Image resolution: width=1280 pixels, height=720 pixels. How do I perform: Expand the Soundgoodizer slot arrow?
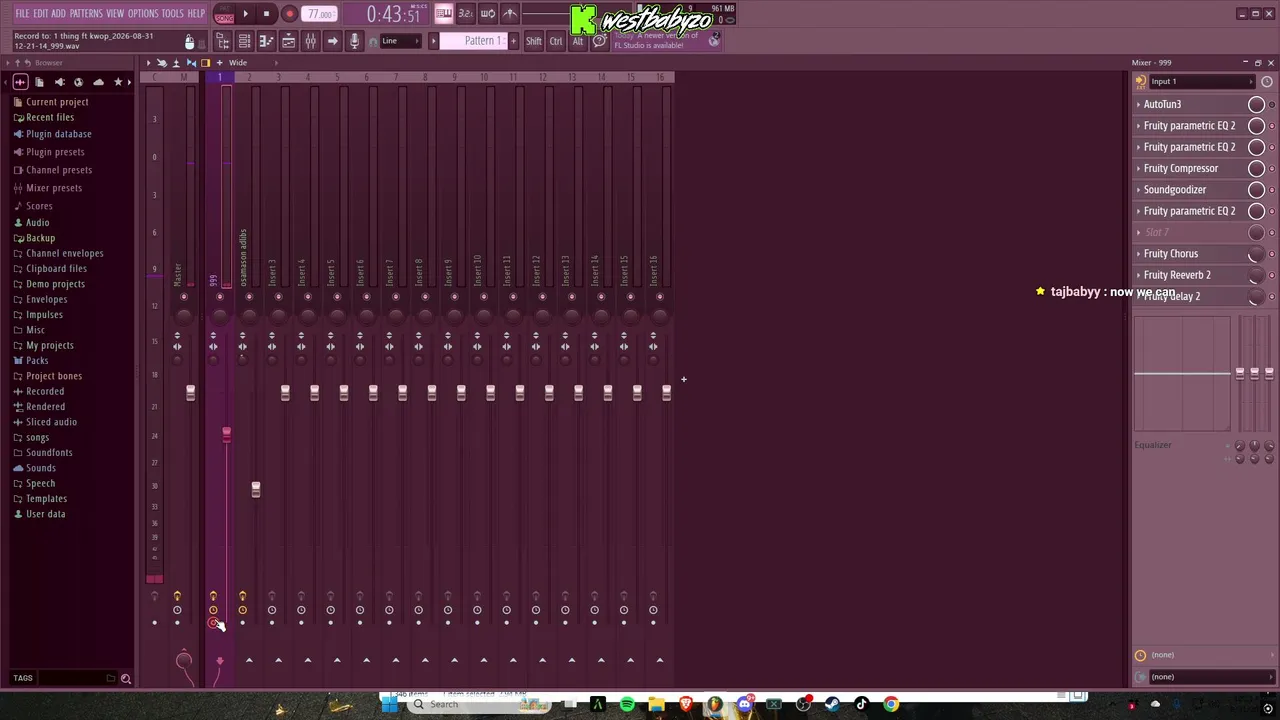pyautogui.click(x=1138, y=190)
